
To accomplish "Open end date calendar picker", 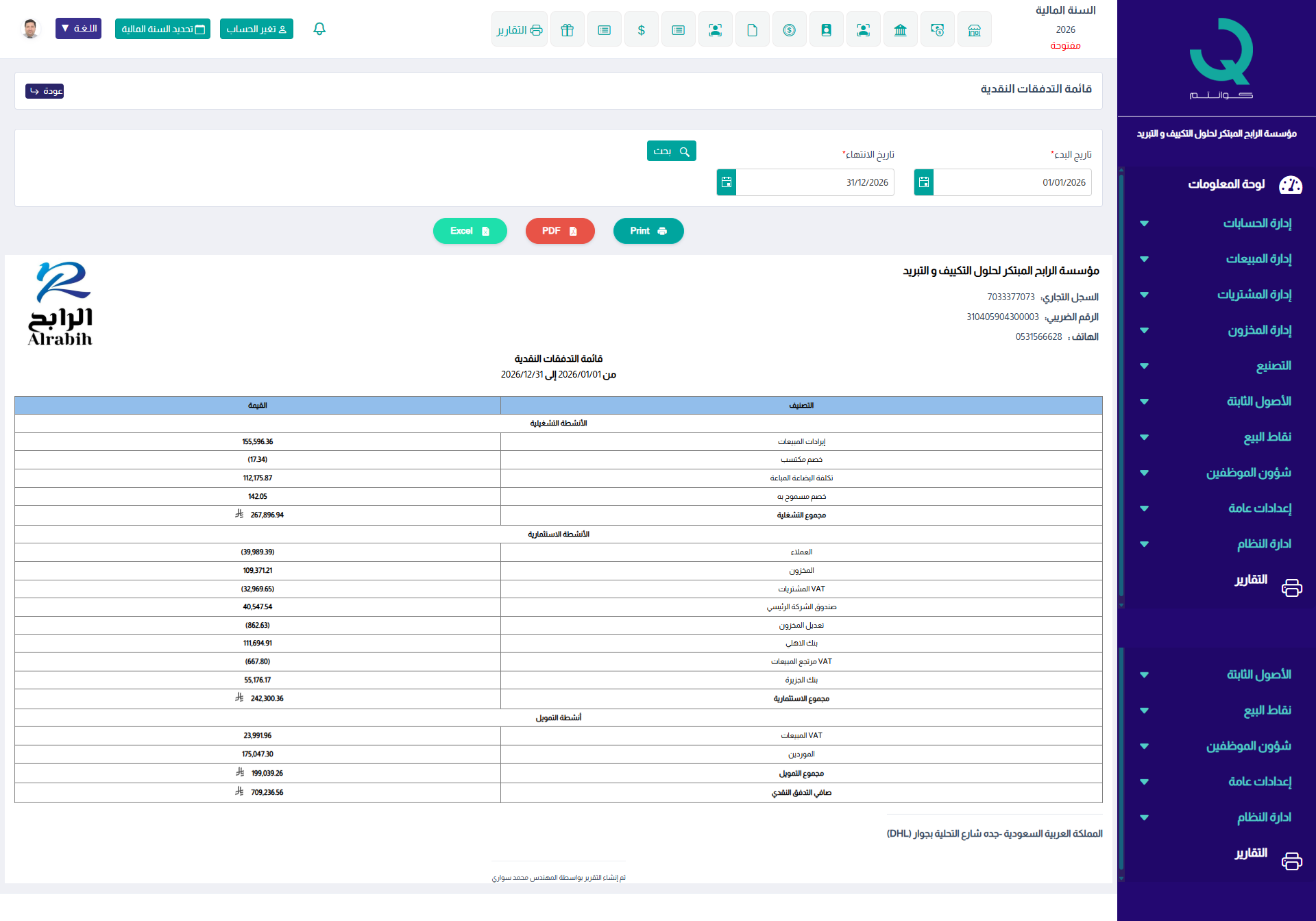I will tap(727, 182).
